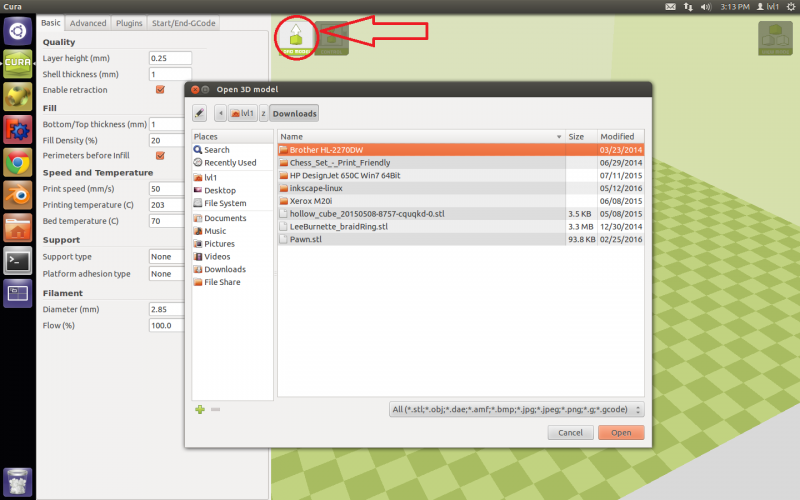
Task: Open the file type filter dropdown
Action: coord(516,409)
